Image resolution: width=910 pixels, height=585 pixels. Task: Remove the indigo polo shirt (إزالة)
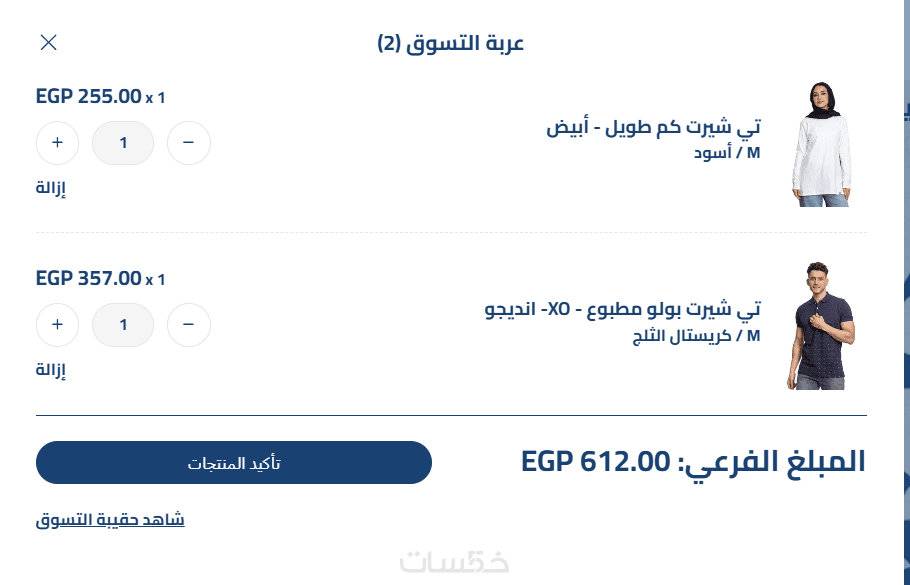(x=51, y=370)
